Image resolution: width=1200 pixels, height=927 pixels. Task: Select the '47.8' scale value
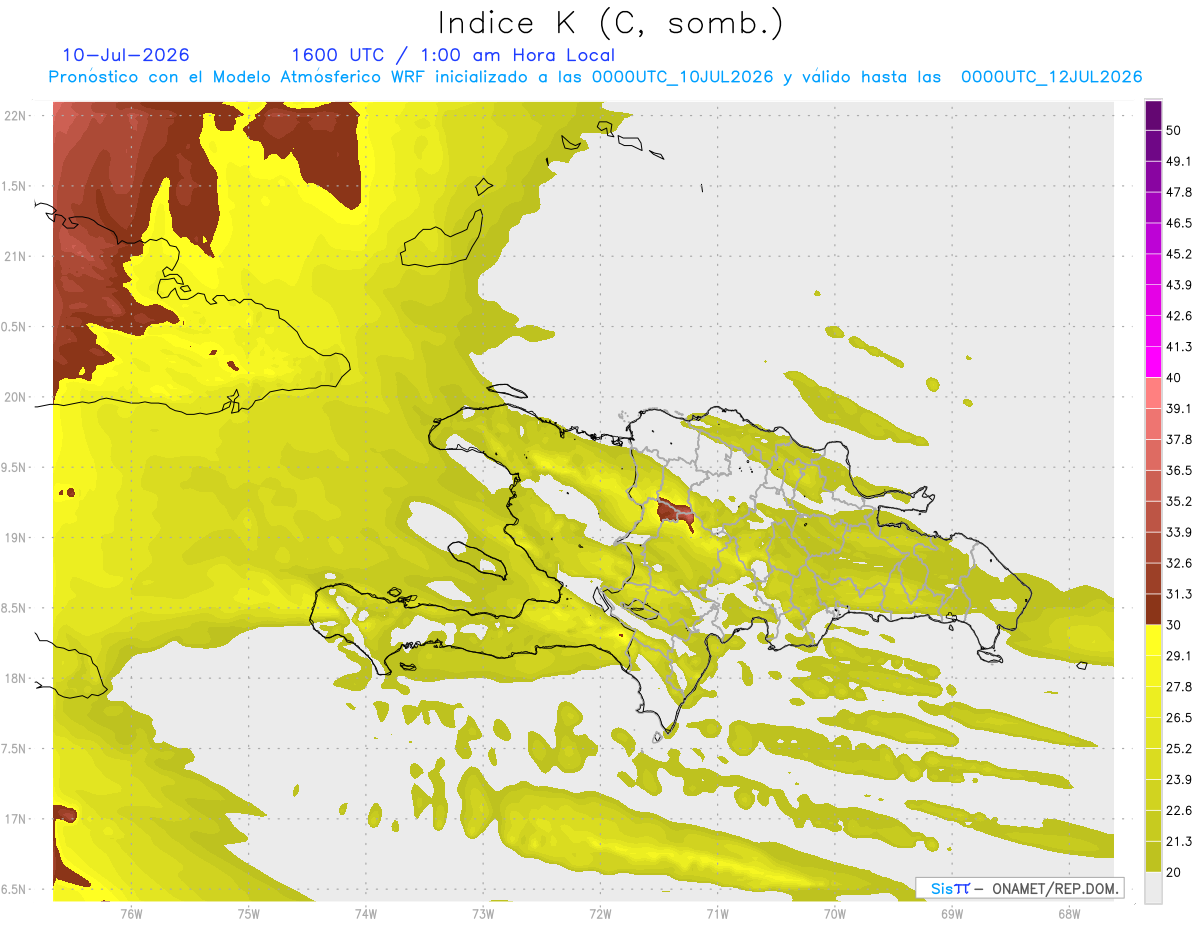(x=1179, y=192)
